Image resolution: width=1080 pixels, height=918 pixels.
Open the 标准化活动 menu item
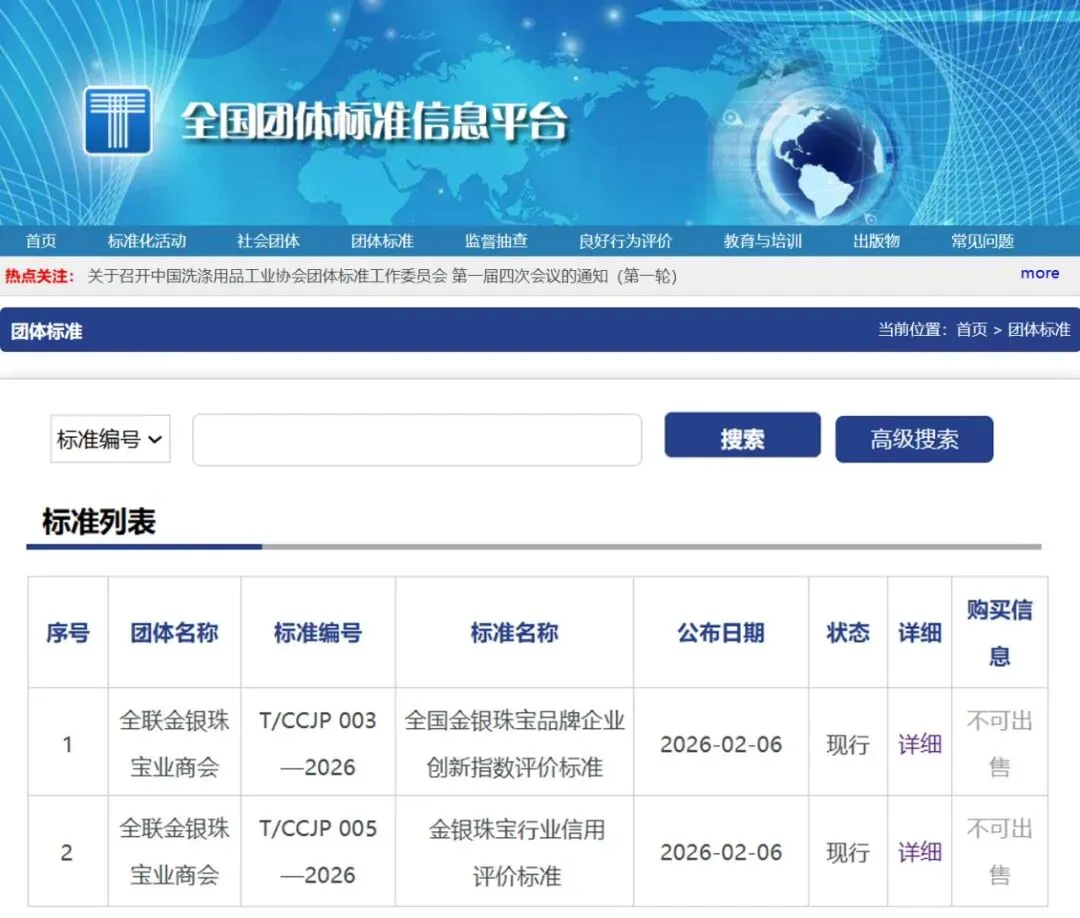147,241
